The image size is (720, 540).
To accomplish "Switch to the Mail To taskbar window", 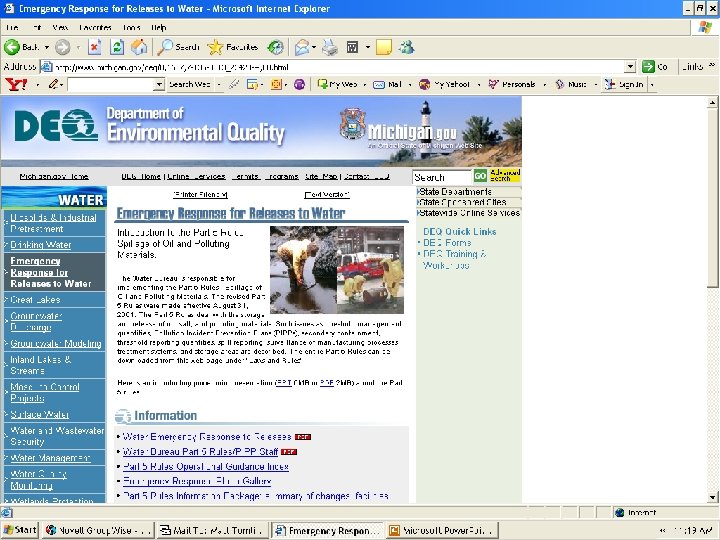I will coord(212,530).
